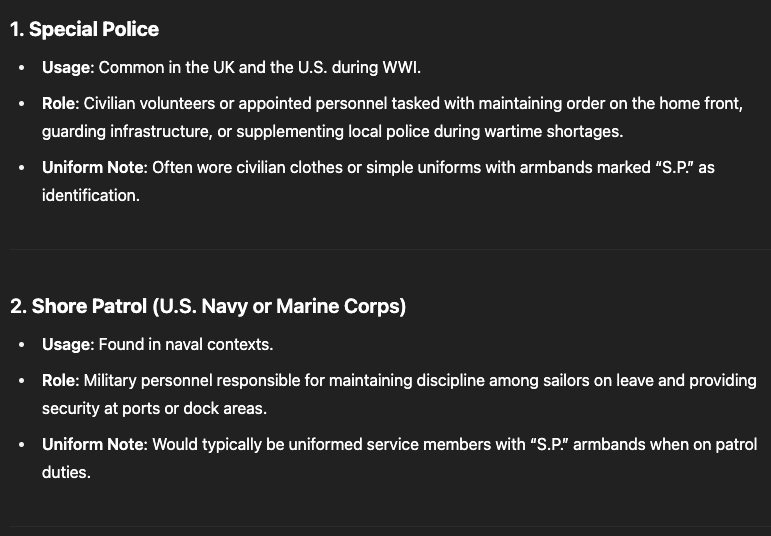Image resolution: width=771 pixels, height=536 pixels.
Task: Click the horizontal divider between sections
Action: pyautogui.click(x=390, y=250)
